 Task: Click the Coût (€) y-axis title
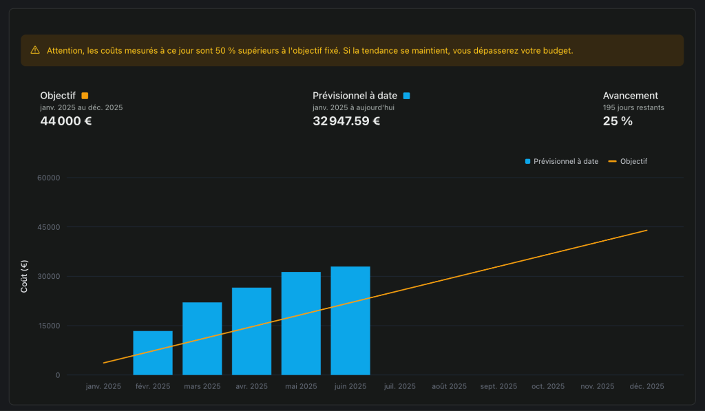26,276
